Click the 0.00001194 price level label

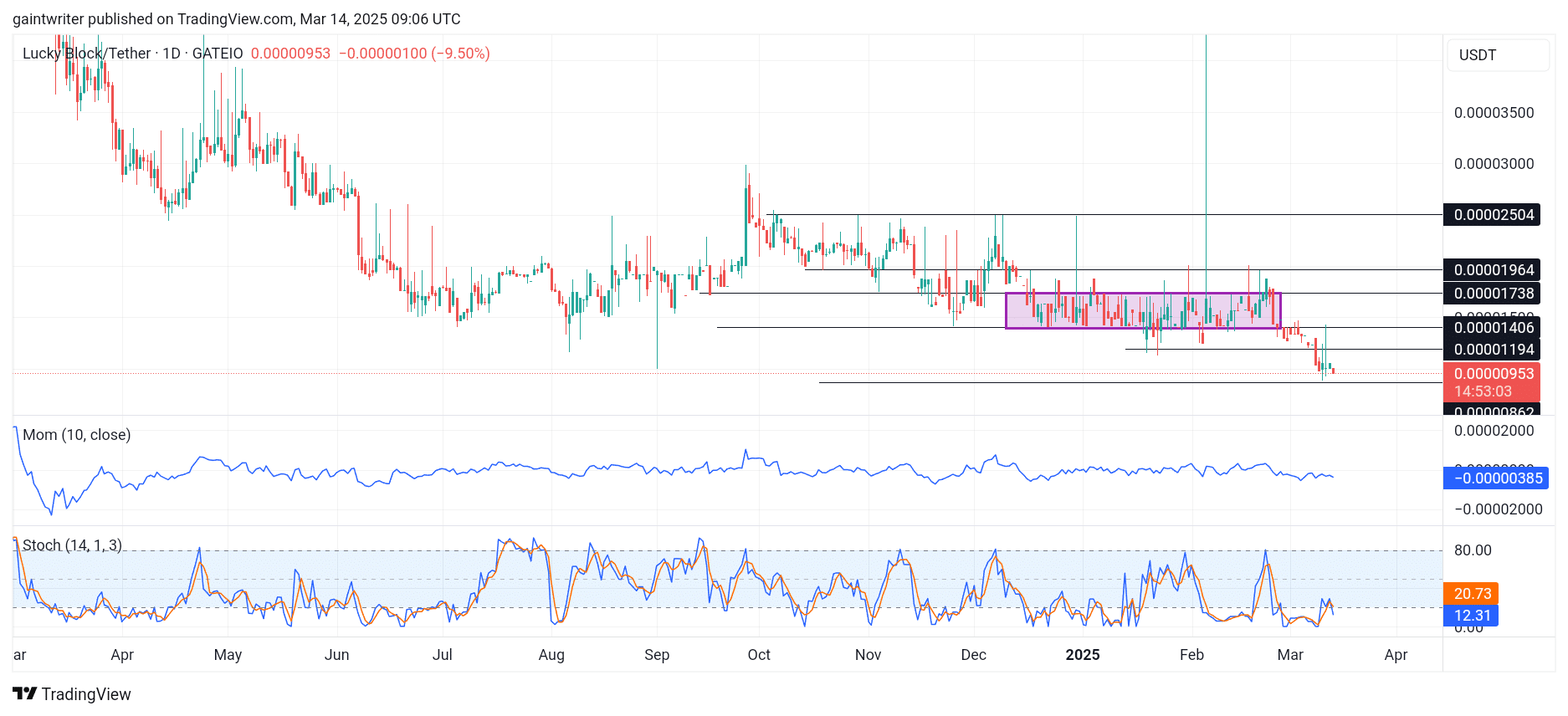(1494, 350)
